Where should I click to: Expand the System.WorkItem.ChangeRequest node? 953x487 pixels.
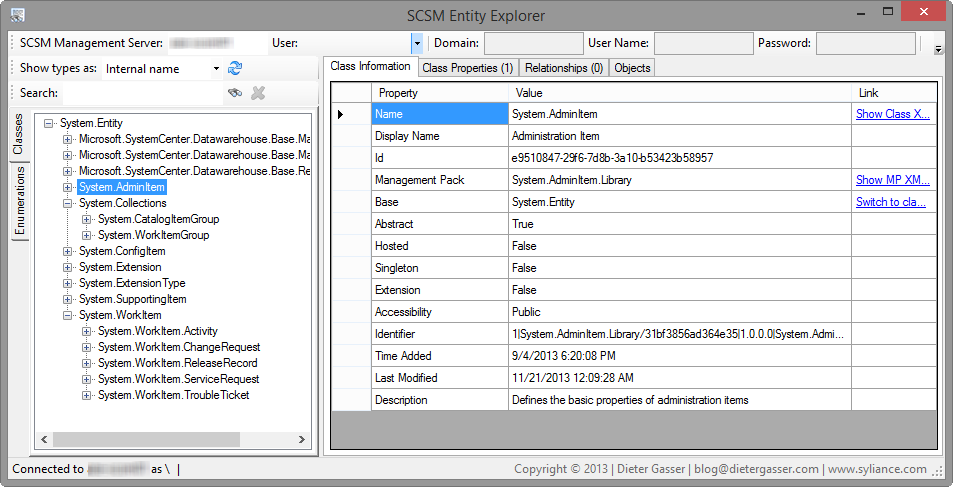click(86, 347)
